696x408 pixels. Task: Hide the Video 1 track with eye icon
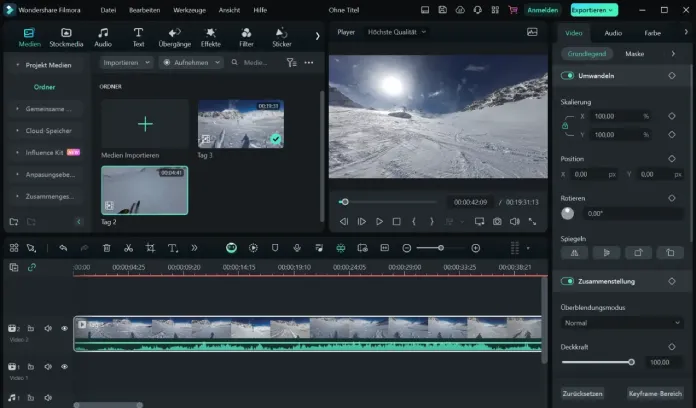click(x=64, y=367)
